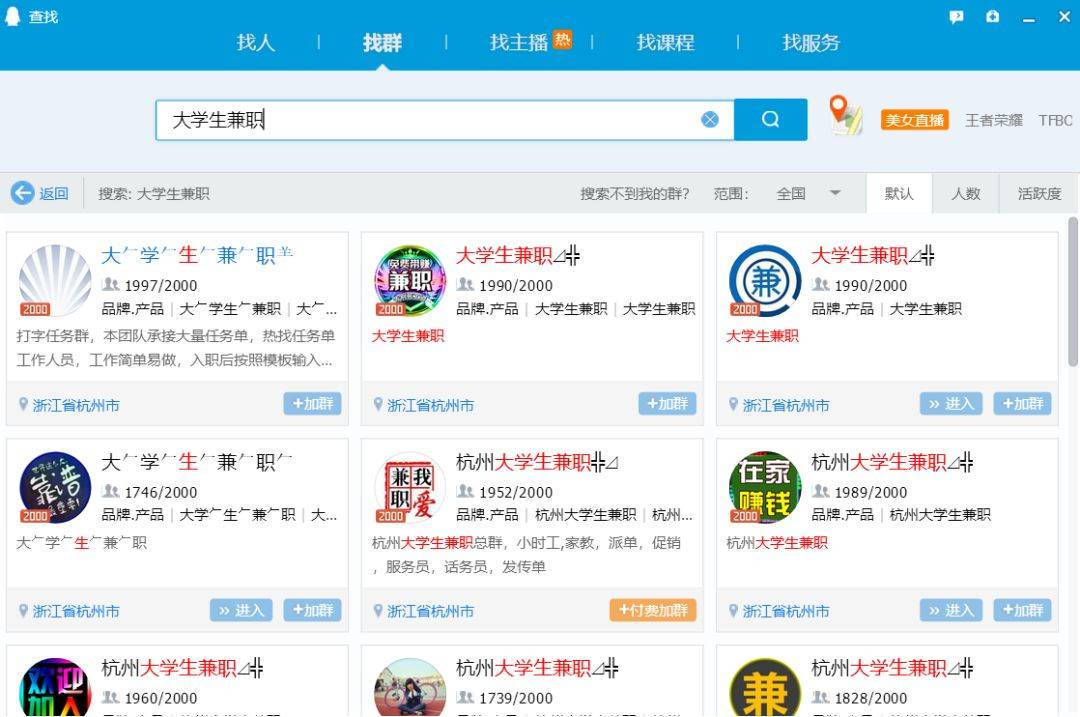Expand the 范围 全国 dropdown arrow
Screen dimensions: 1080x717
[x=835, y=193]
